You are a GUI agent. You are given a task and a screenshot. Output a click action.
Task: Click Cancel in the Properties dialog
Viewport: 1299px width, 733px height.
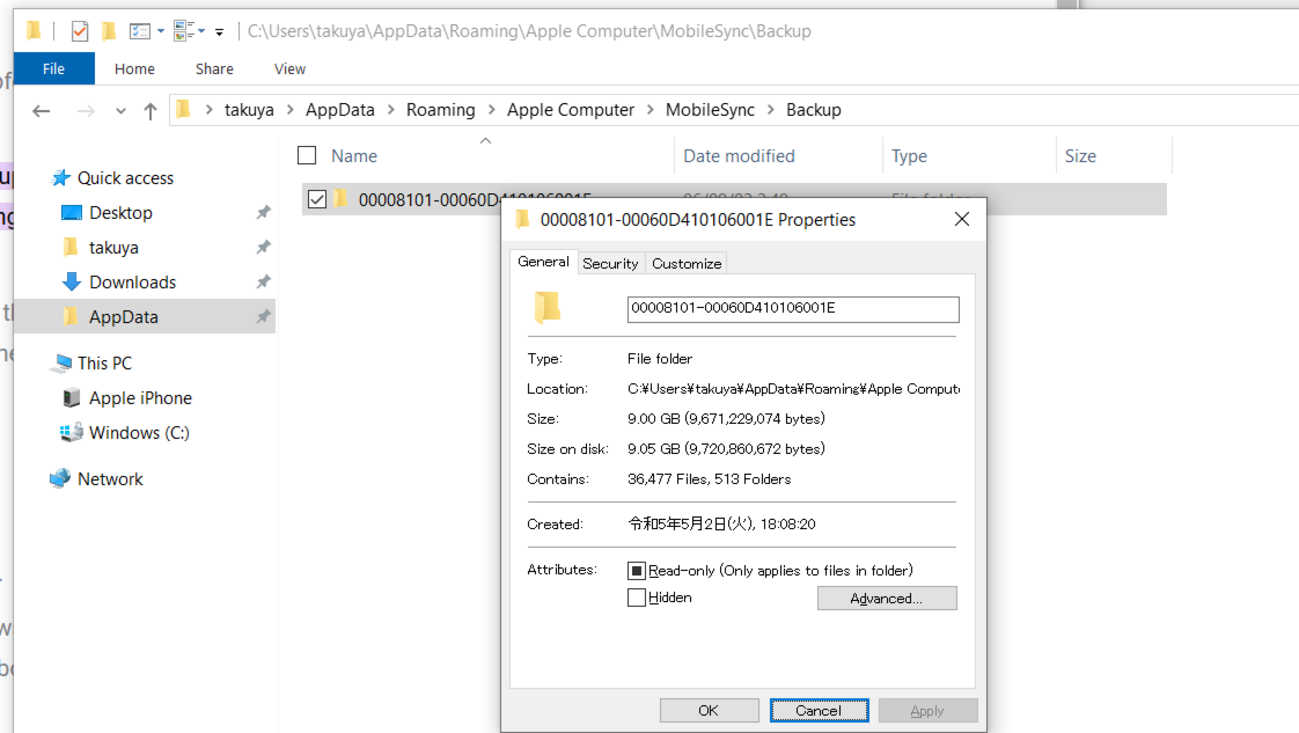(x=819, y=711)
